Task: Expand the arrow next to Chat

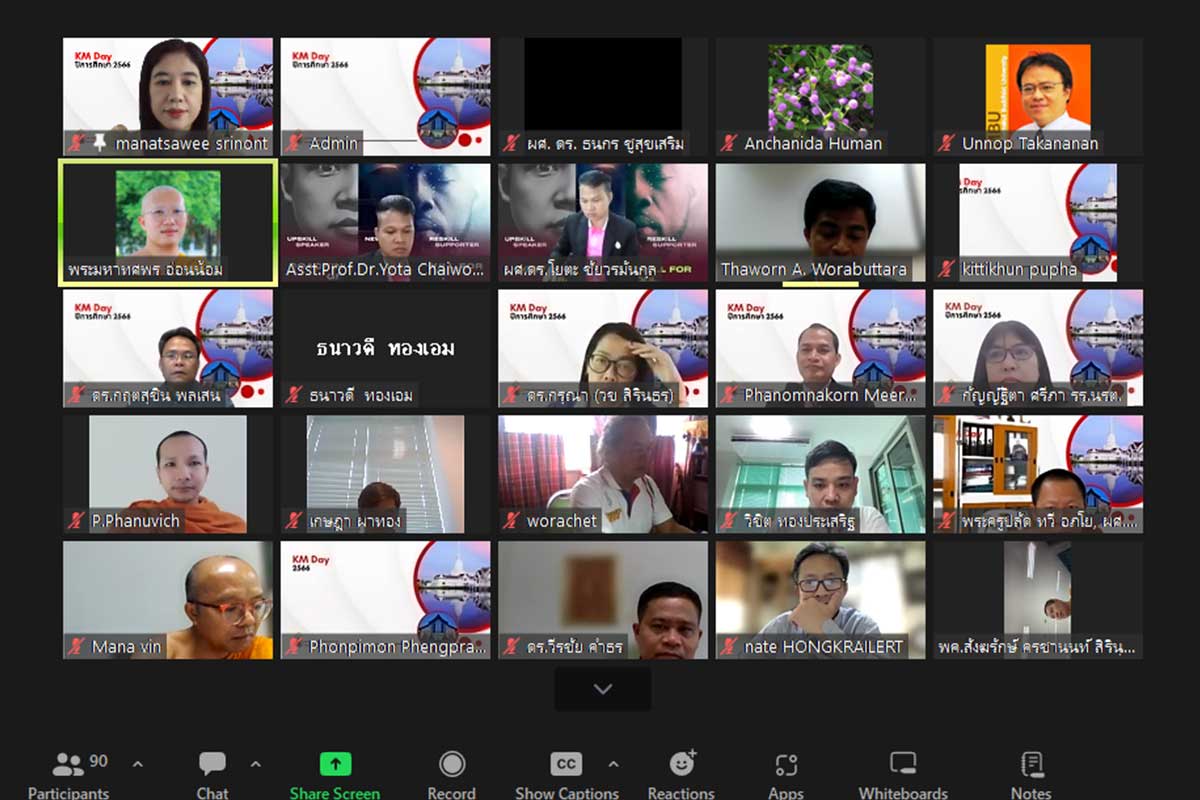Action: 255,765
